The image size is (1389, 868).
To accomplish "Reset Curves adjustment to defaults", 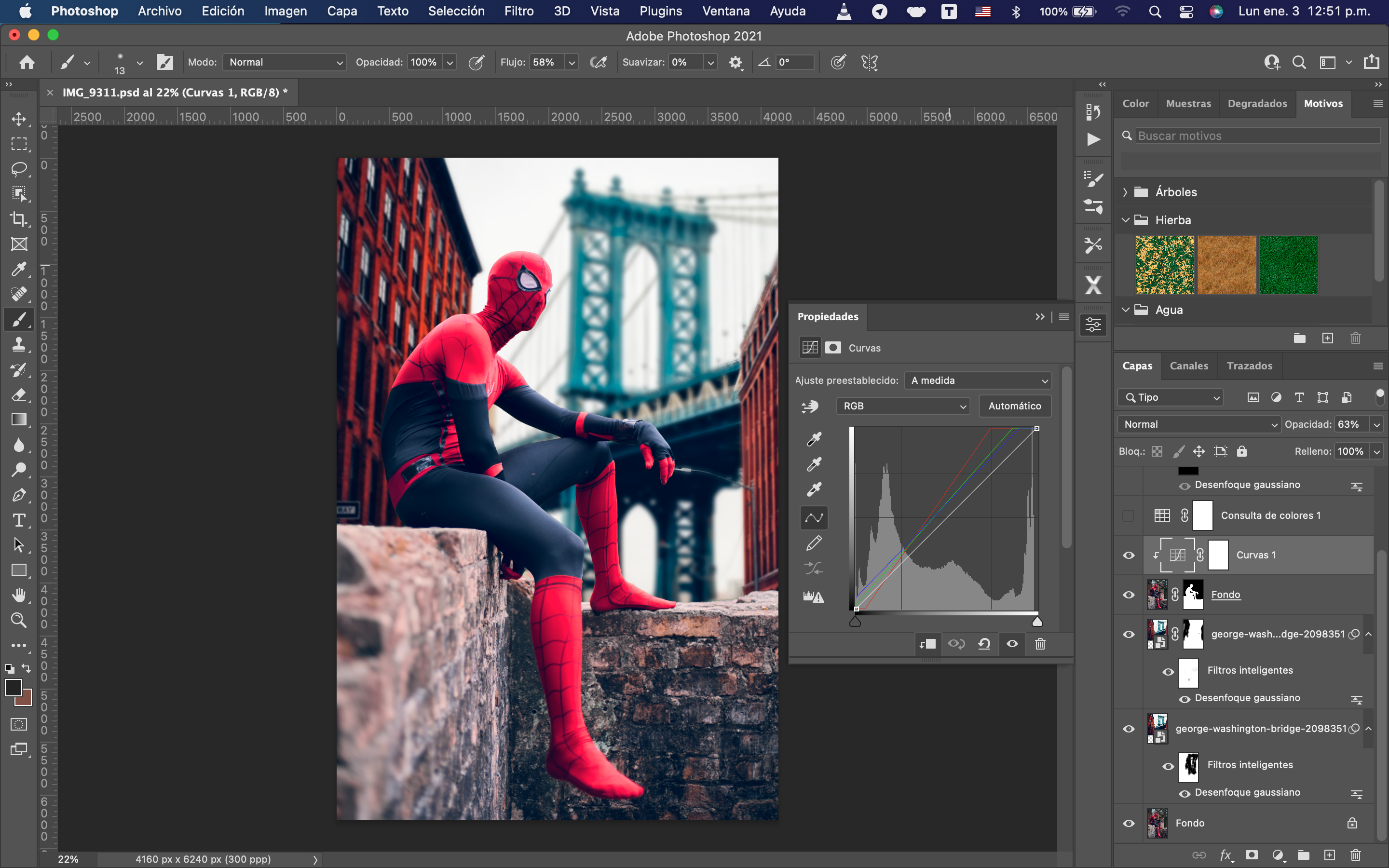I will pyautogui.click(x=984, y=644).
